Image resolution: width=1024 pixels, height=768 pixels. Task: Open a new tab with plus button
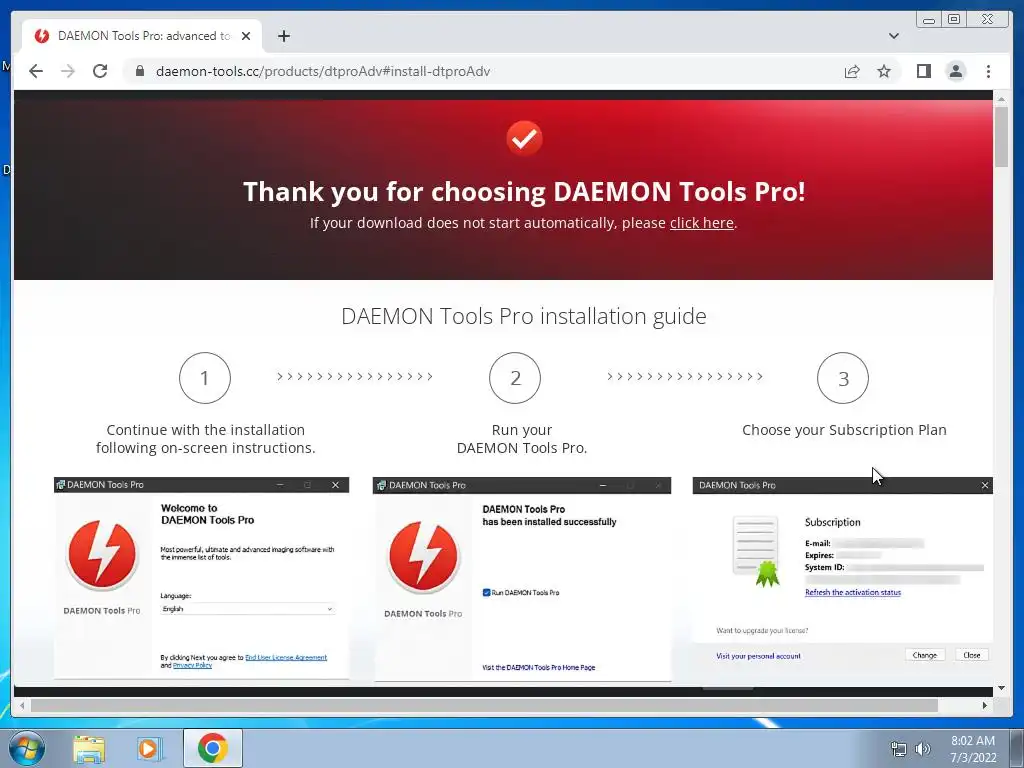point(283,36)
